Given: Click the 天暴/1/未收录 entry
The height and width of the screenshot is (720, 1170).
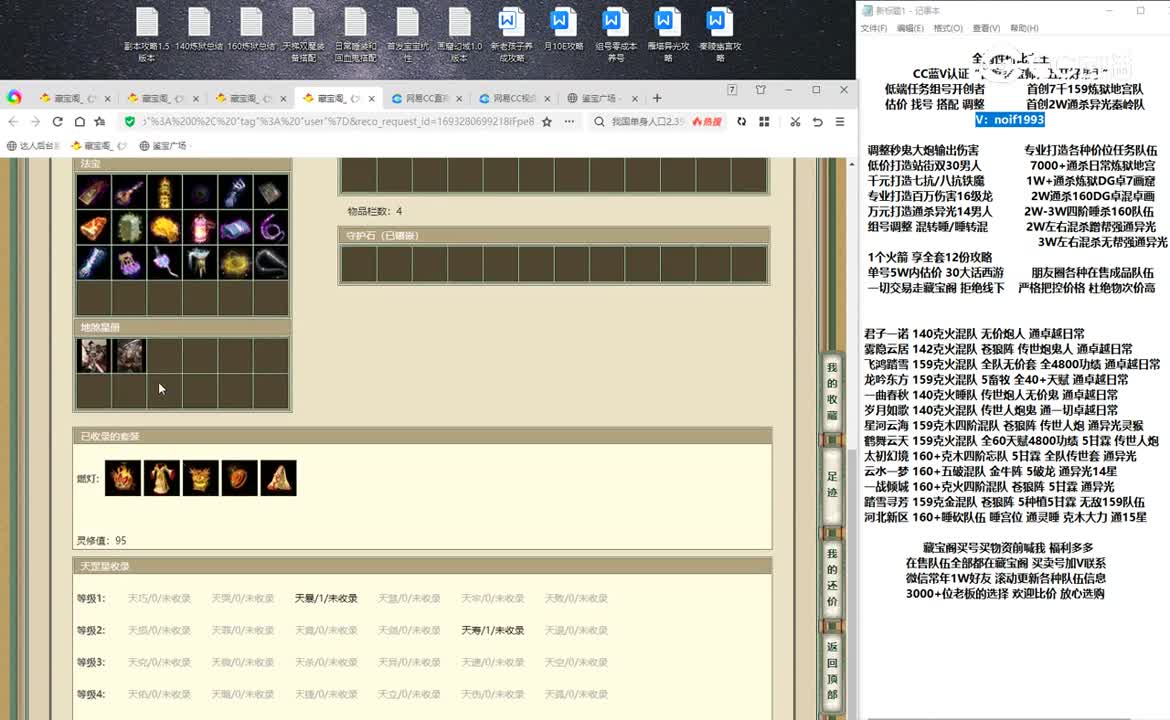Looking at the screenshot, I should 326,598.
